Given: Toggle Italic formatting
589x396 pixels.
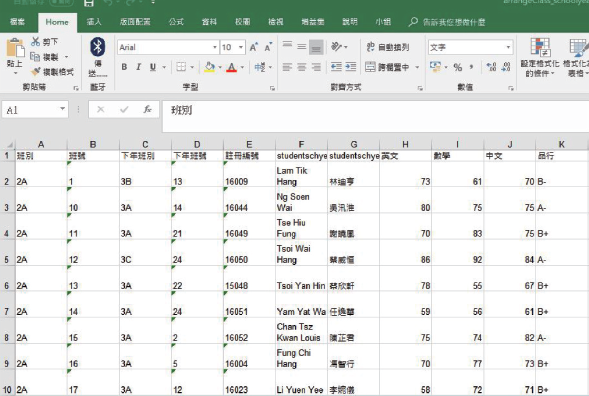Looking at the screenshot, I should [x=139, y=67].
